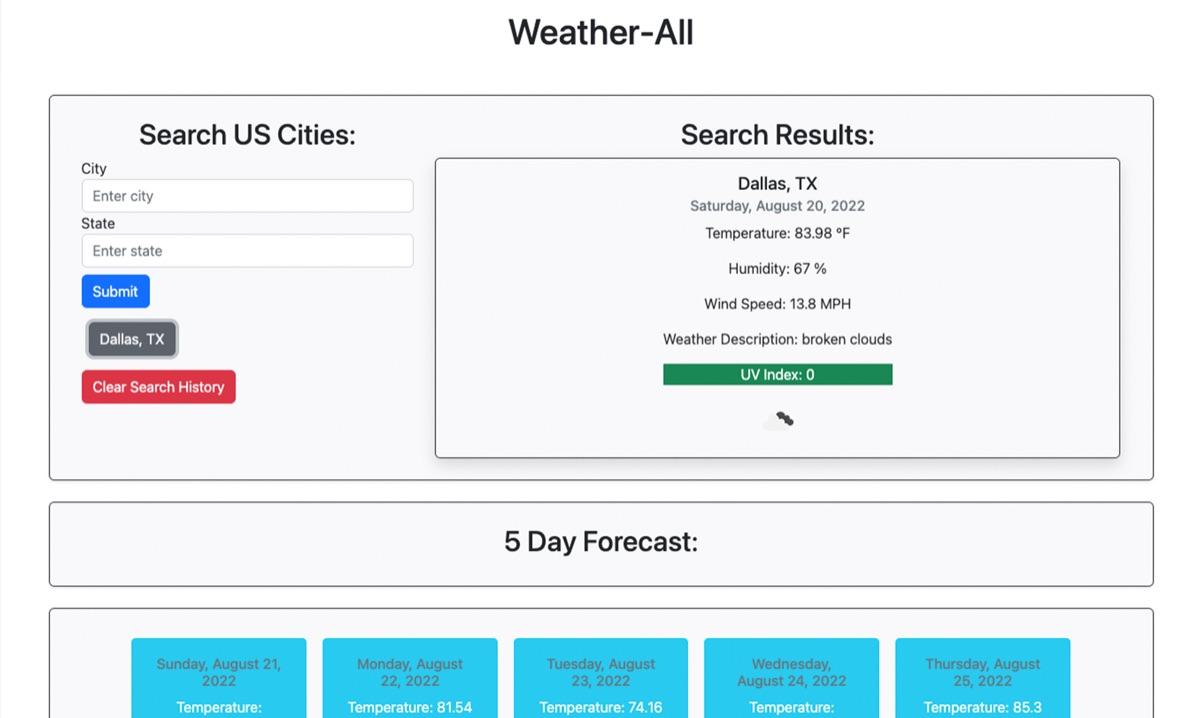Viewport: 1200px width, 718px height.
Task: Click the Search Results heading
Action: (778, 134)
